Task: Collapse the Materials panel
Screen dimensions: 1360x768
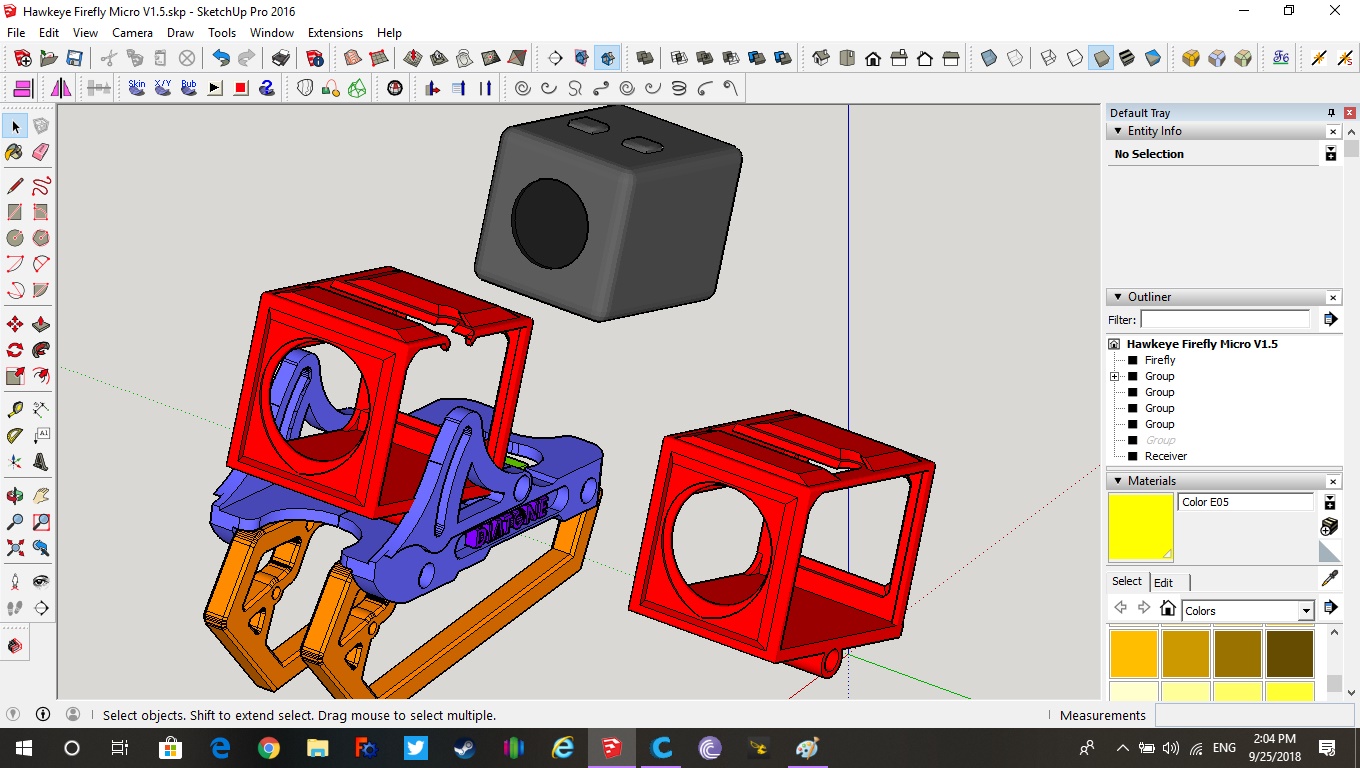Action: coord(1117,481)
